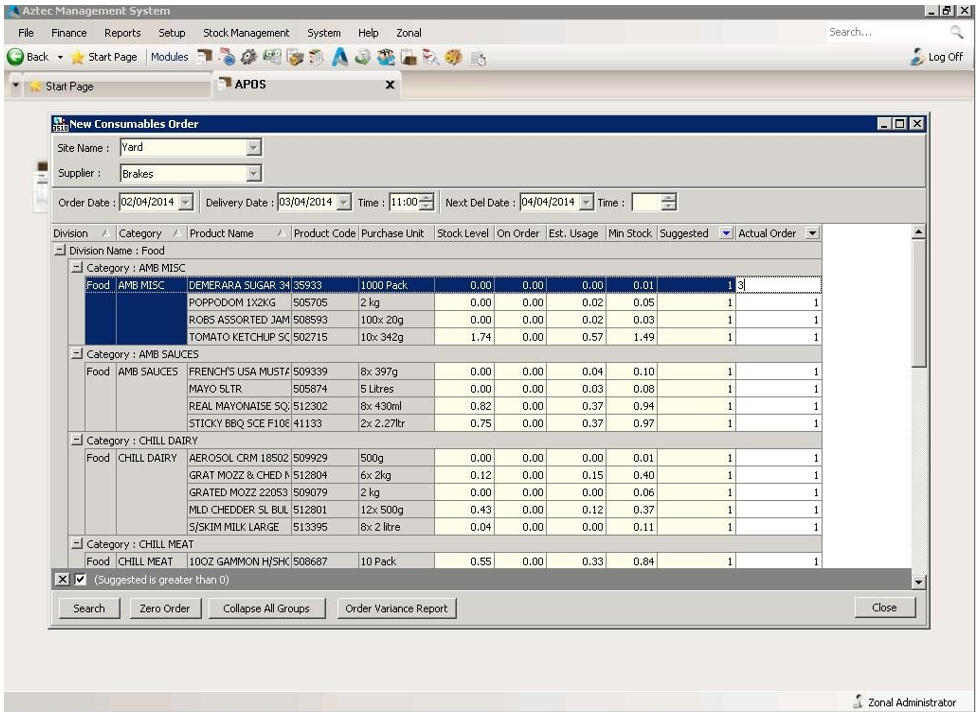Click the Log Off user icon
This screenshot has width=976, height=712.
click(917, 57)
